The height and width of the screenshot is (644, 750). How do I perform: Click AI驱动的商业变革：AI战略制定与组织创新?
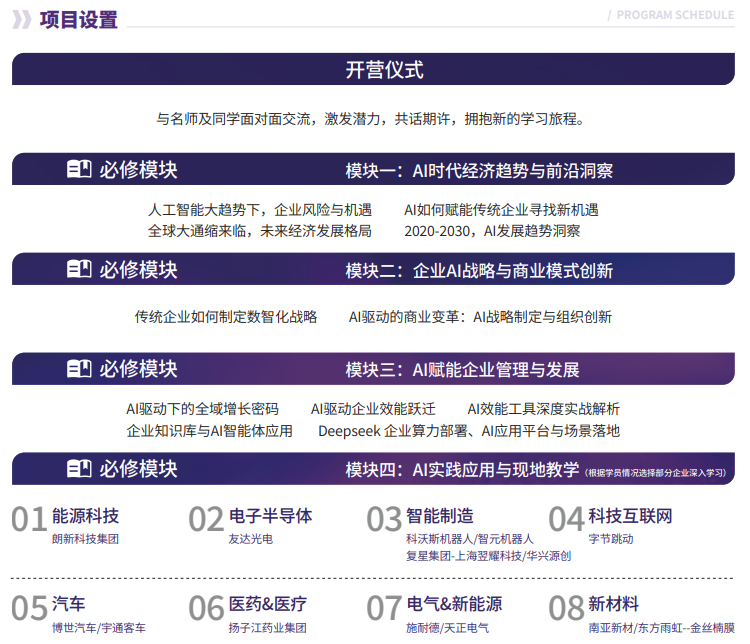click(480, 316)
